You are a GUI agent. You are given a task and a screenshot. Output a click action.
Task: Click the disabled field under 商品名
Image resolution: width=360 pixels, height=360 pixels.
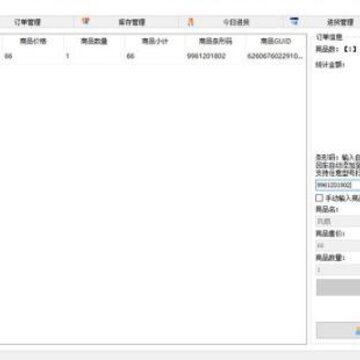click(x=338, y=221)
